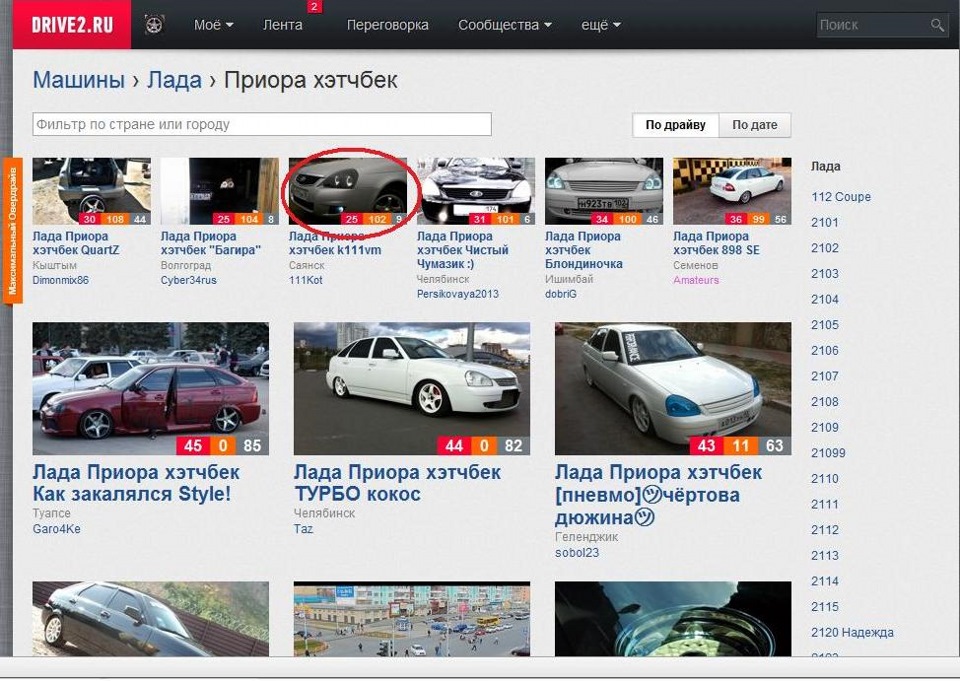Open Лада Приора хэтчбек Багира link

pos(211,243)
